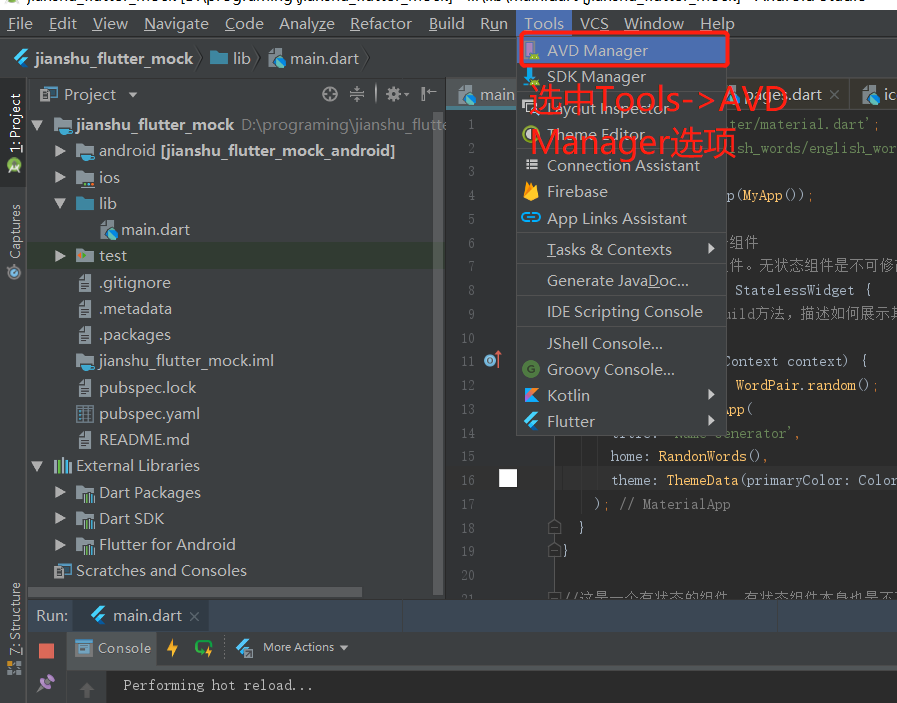Image resolution: width=897 pixels, height=703 pixels.
Task: Expand Tasks & Contexts submenu
Action: [622, 249]
